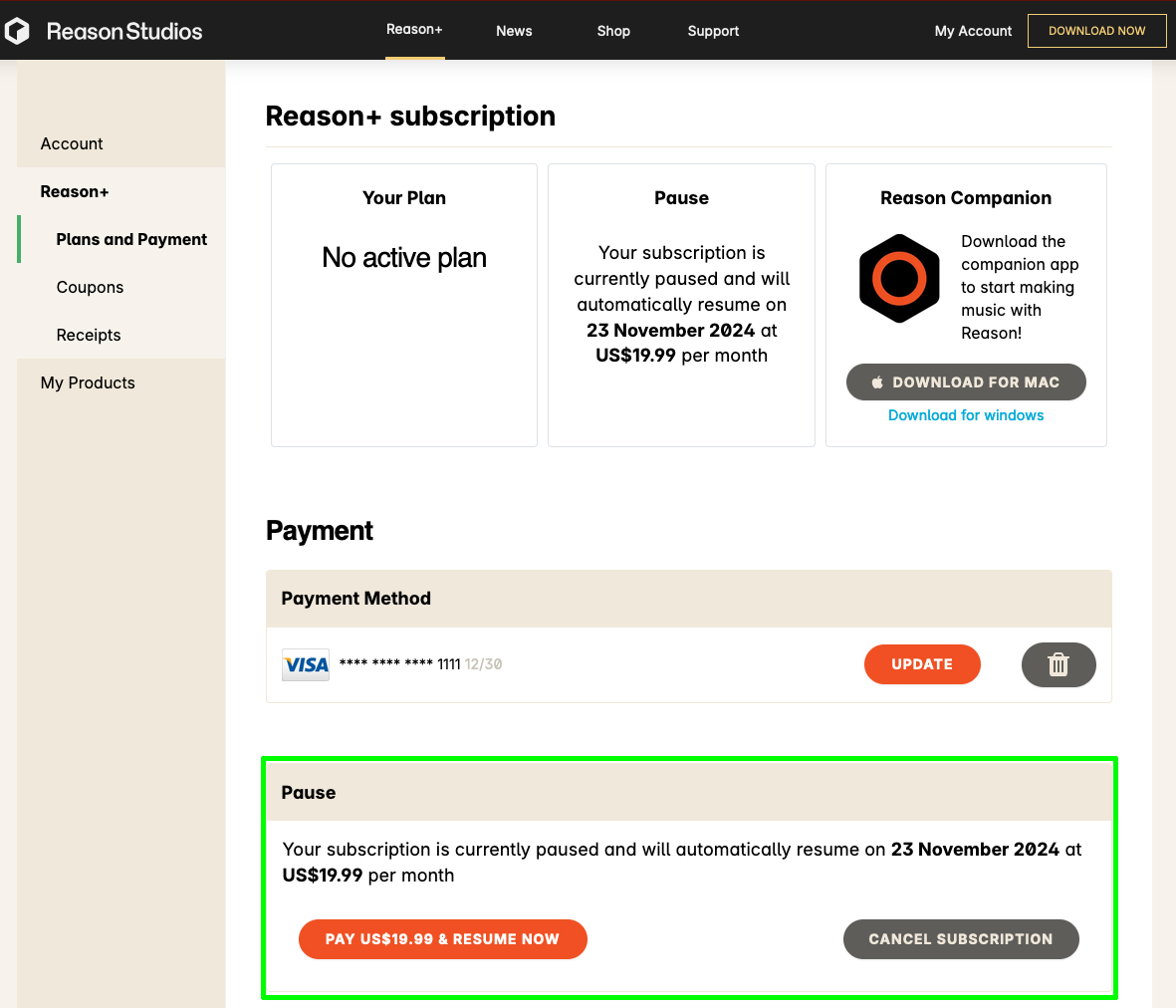The width and height of the screenshot is (1176, 1008).
Task: Click the Download Now button
Action: [x=1096, y=31]
